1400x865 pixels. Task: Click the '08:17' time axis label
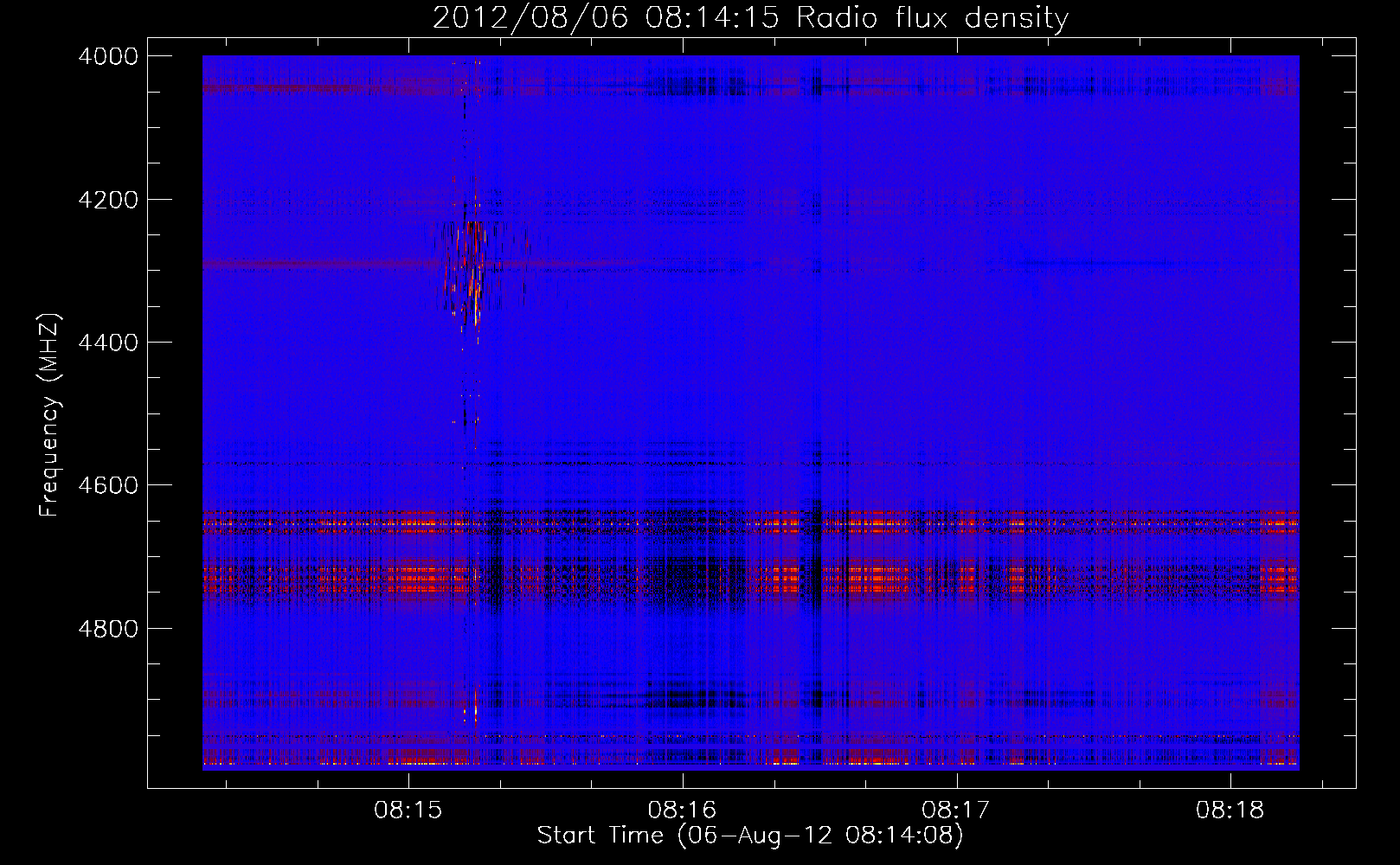click(x=956, y=811)
